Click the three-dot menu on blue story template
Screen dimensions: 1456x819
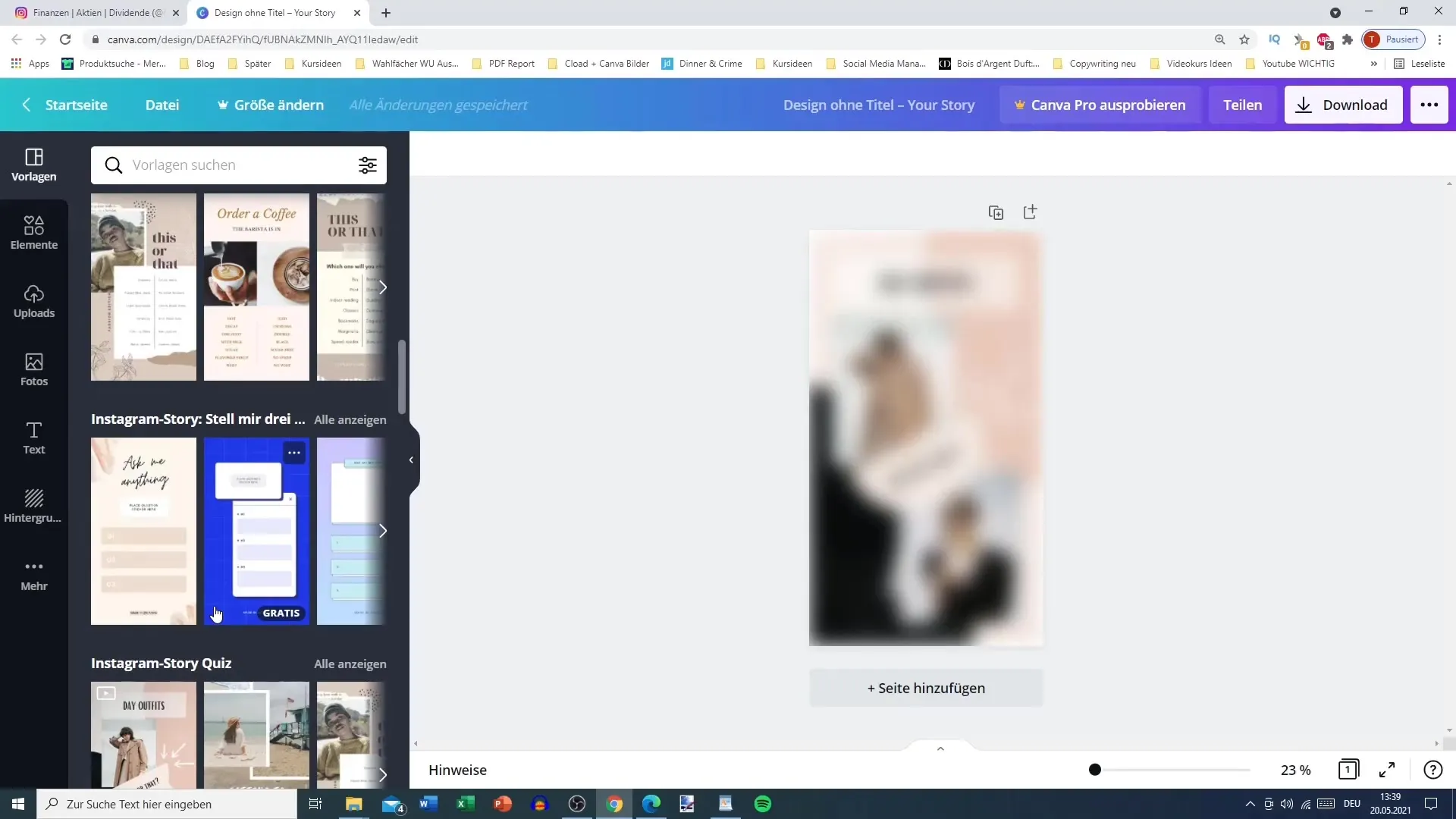[295, 452]
